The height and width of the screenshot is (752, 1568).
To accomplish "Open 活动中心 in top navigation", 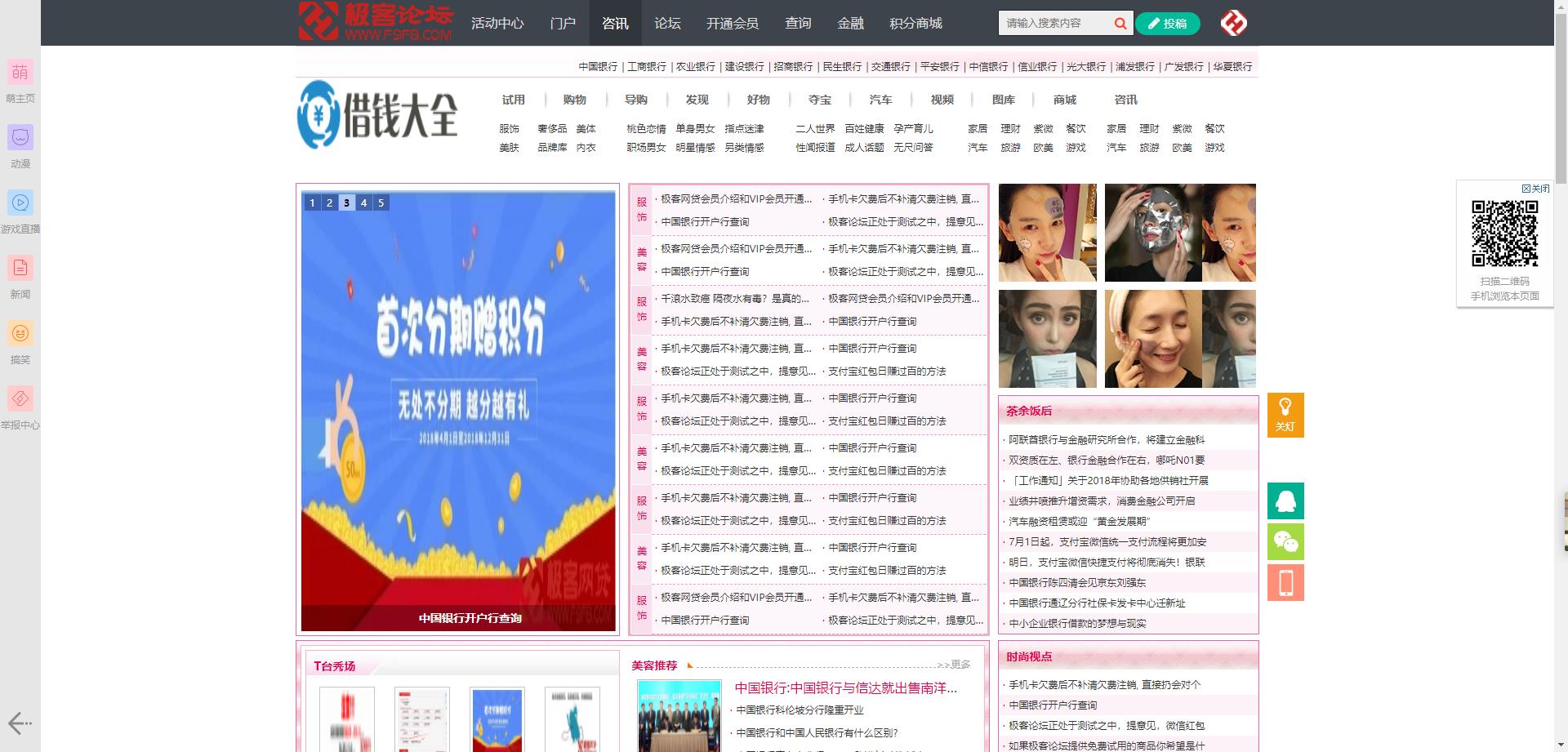I will [497, 24].
